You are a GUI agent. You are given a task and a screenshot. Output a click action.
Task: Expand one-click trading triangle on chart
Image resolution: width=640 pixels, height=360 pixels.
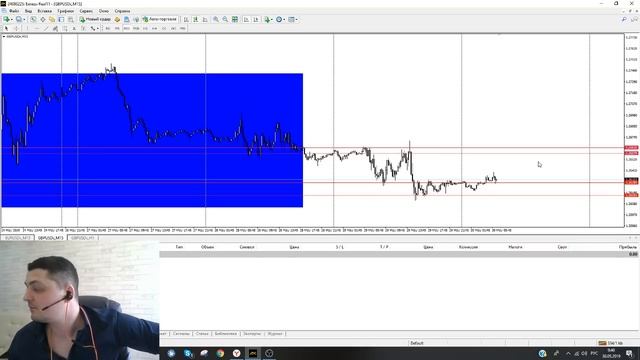[4, 36]
